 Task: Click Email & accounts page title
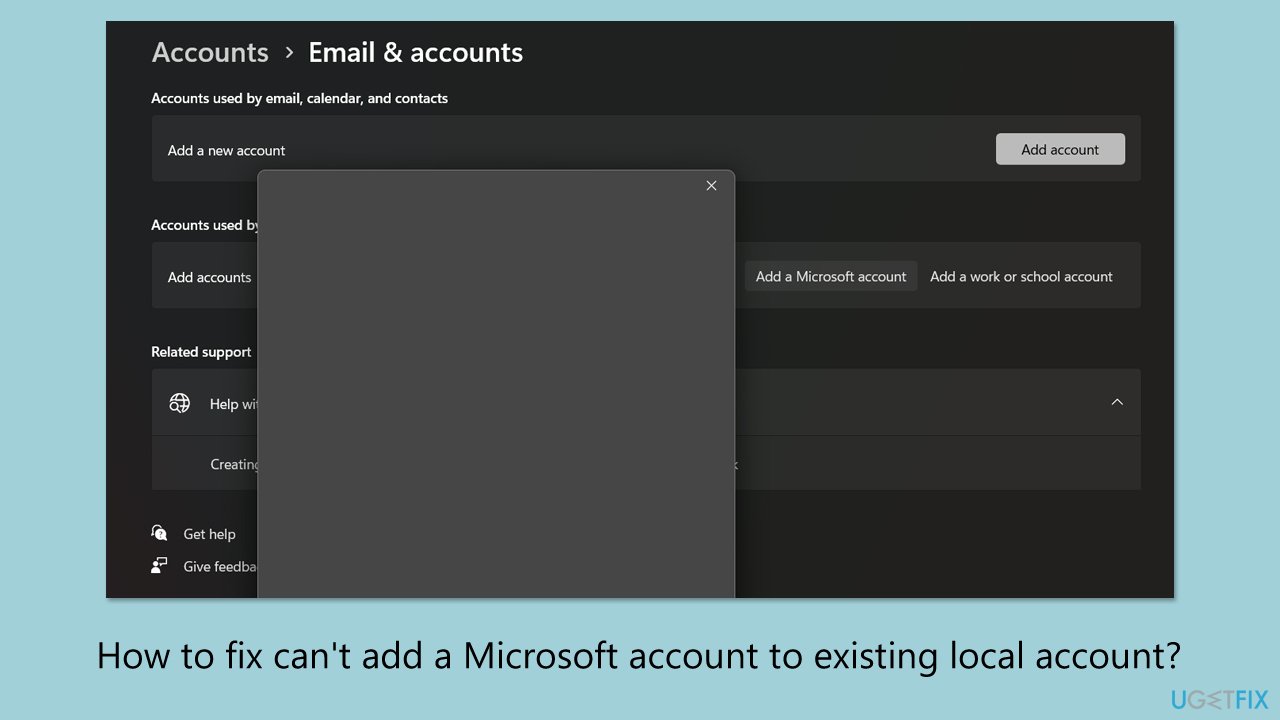[x=416, y=52]
